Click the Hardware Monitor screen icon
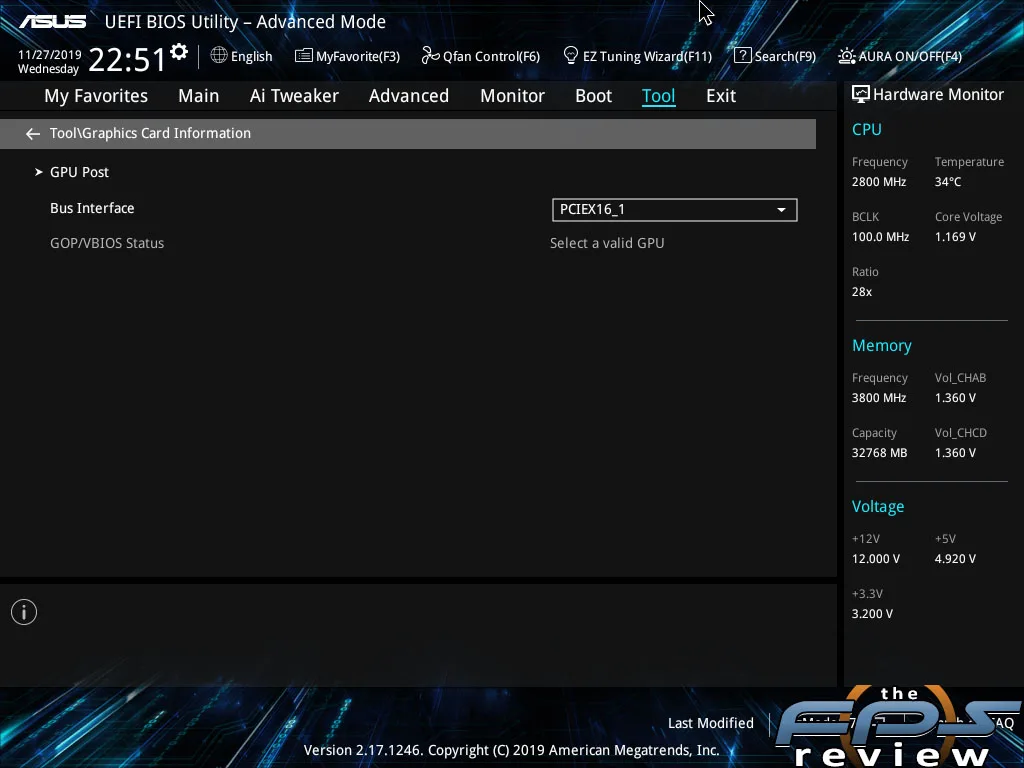Screen dimensions: 1024x768 point(861,95)
